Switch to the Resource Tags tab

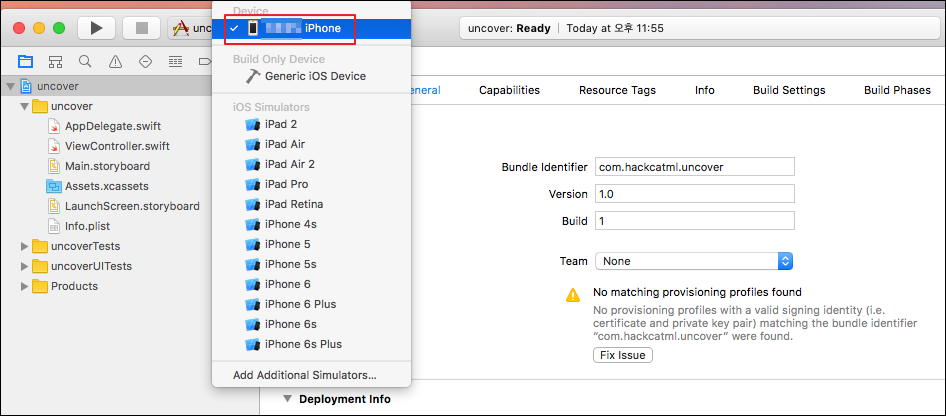[617, 90]
